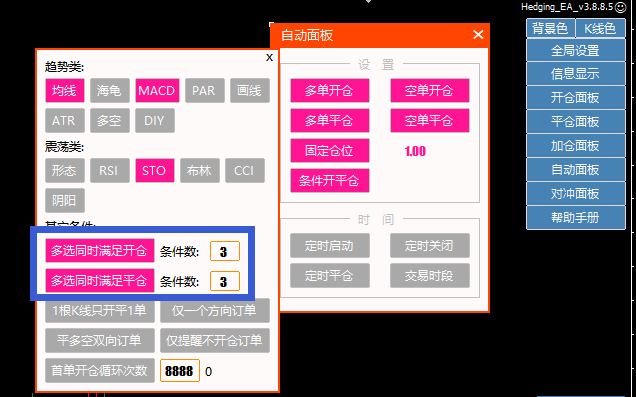The image size is (636, 397).
Task: Enable 定时平仓 timer
Action: coord(330,276)
